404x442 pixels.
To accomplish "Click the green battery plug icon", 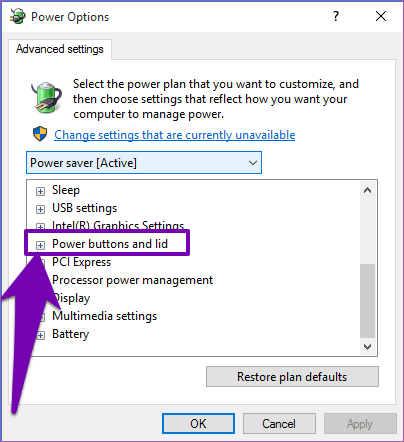I will 47,97.
